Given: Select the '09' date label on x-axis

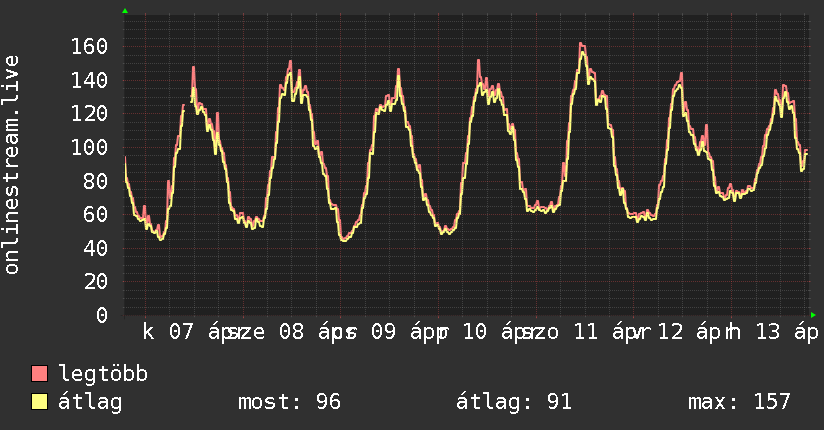Looking at the screenshot, I should (383, 332).
